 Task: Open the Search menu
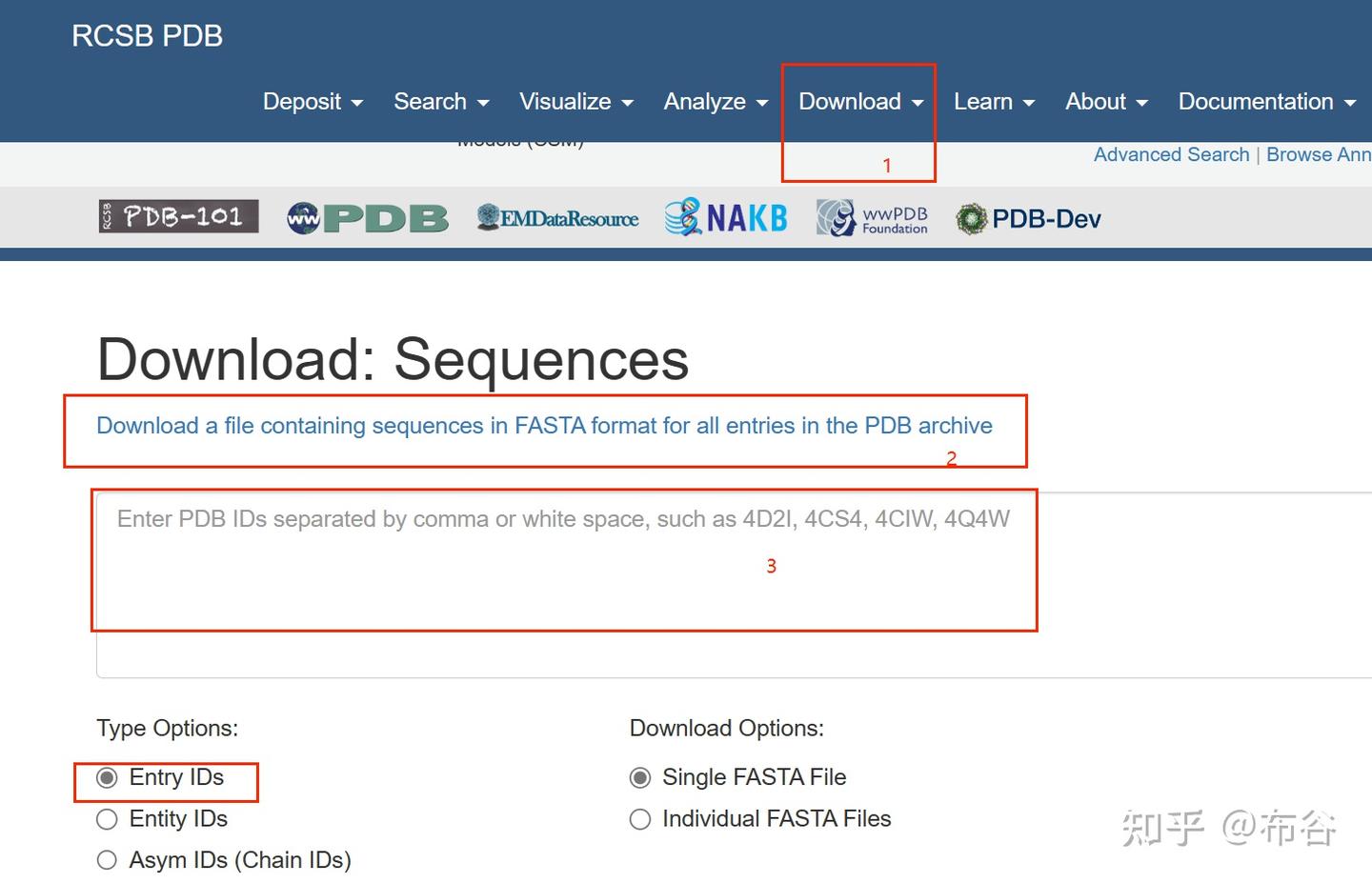coord(441,102)
